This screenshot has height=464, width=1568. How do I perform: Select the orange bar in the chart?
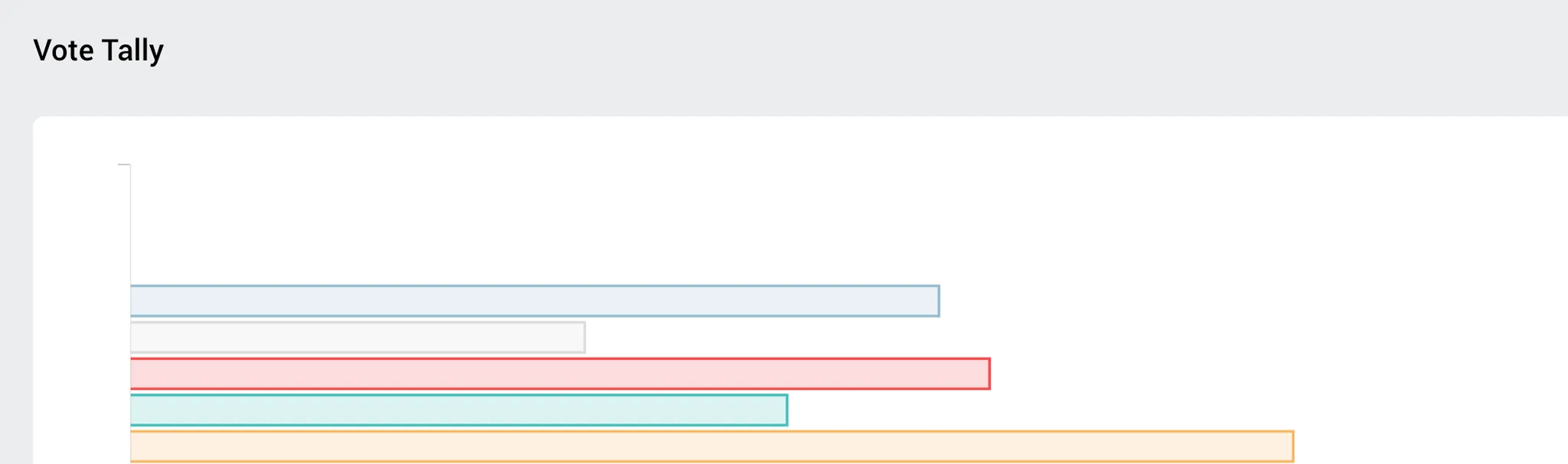click(712, 446)
